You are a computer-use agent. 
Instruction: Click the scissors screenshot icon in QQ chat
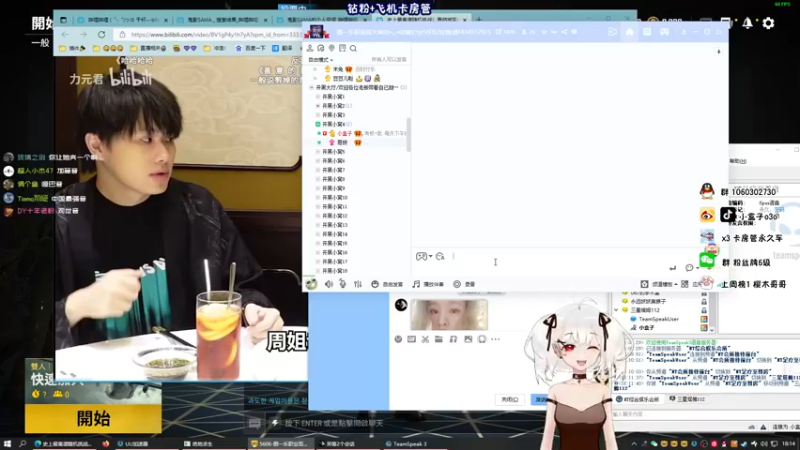[x=425, y=339]
